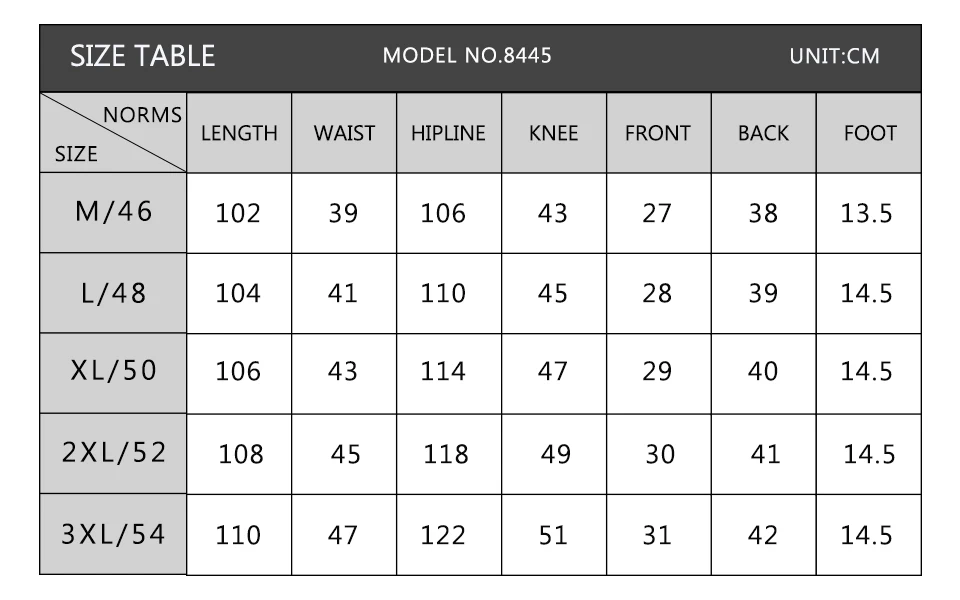Click knee value 49 for 2XL/52
This screenshot has width=960, height=600.
click(x=555, y=454)
